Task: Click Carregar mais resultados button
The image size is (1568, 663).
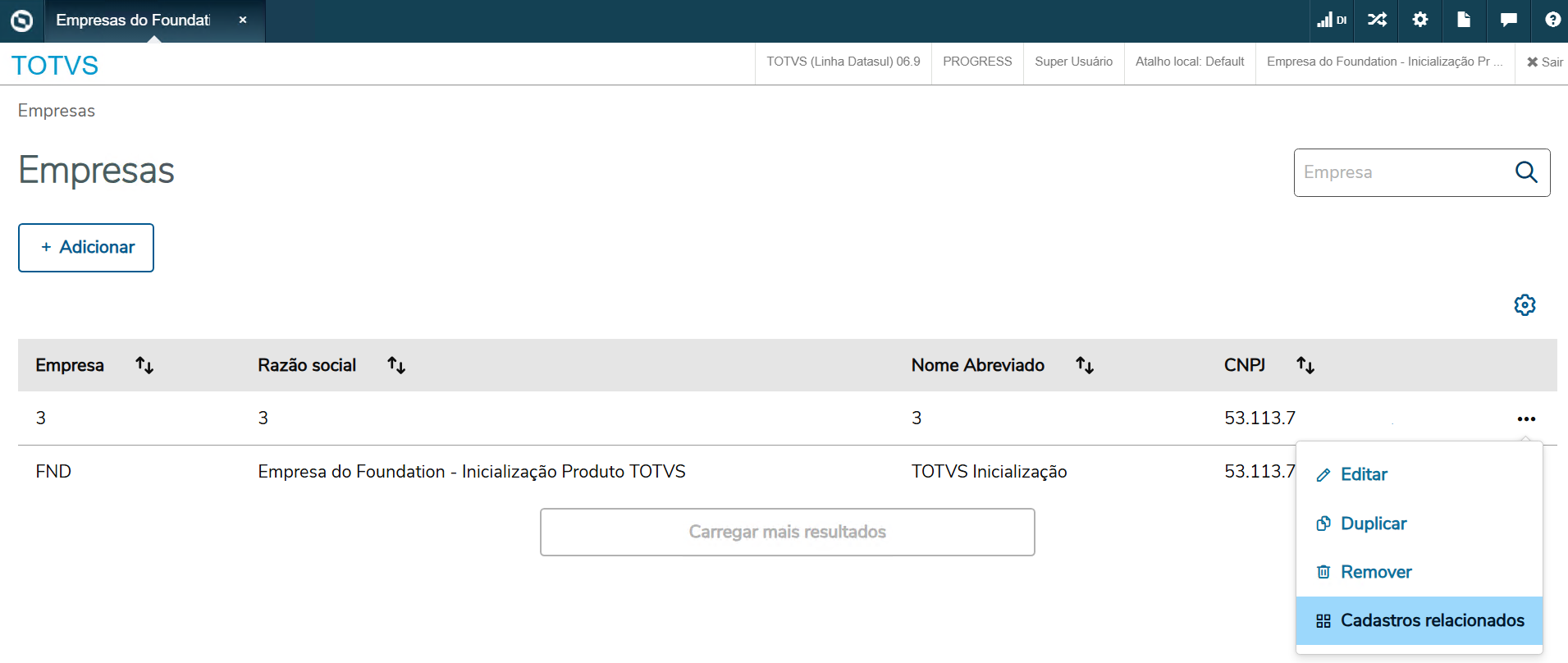Action: 788,532
